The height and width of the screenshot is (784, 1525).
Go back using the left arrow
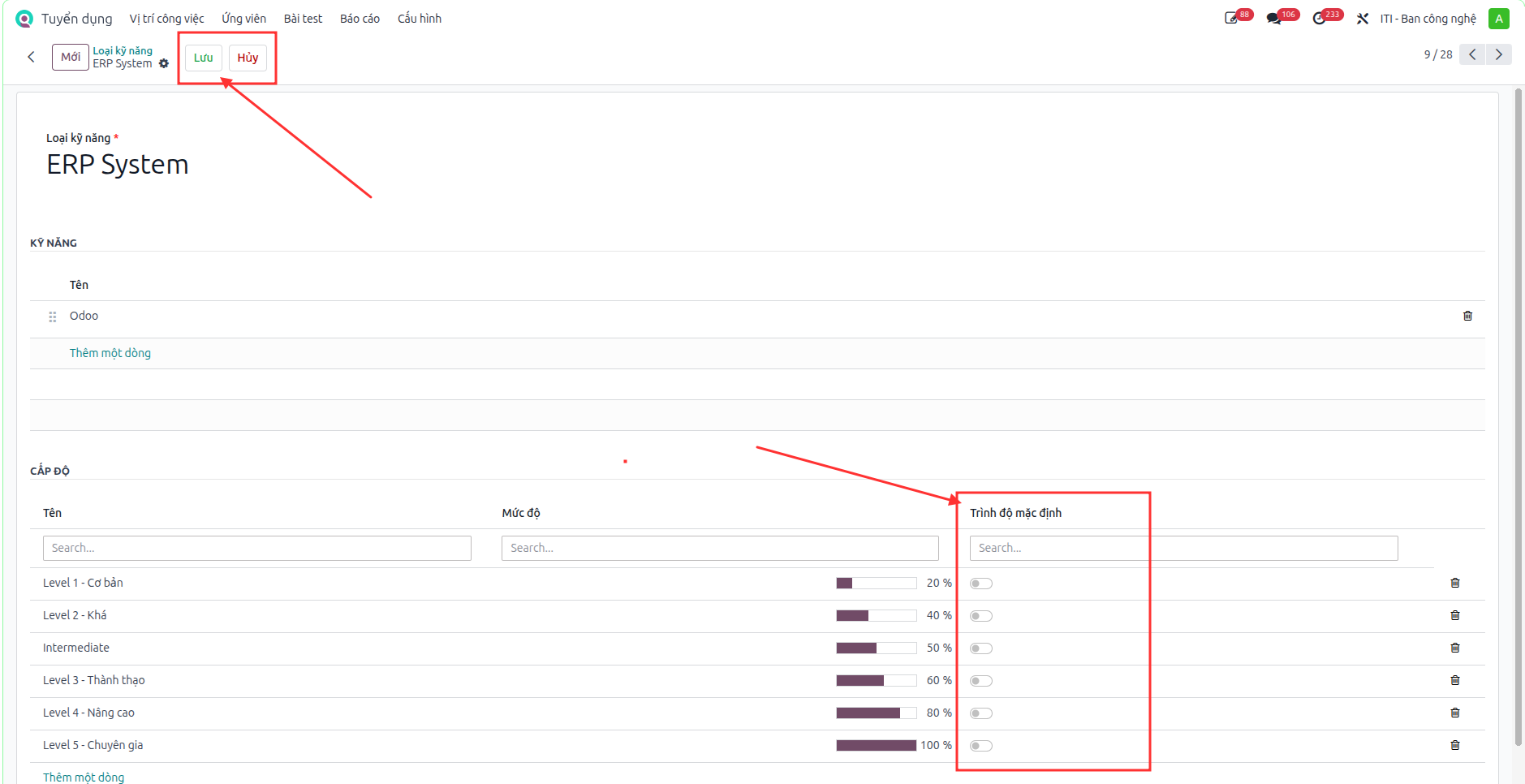tap(31, 57)
